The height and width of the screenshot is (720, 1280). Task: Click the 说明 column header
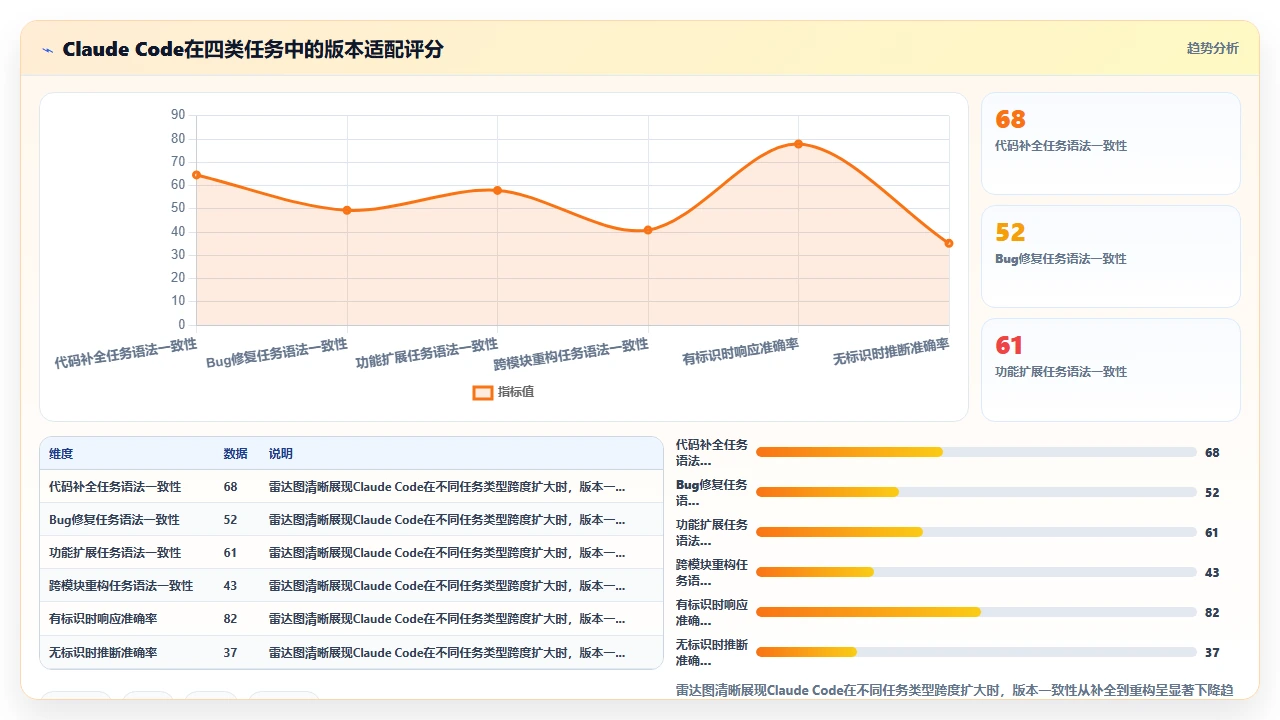pos(281,454)
